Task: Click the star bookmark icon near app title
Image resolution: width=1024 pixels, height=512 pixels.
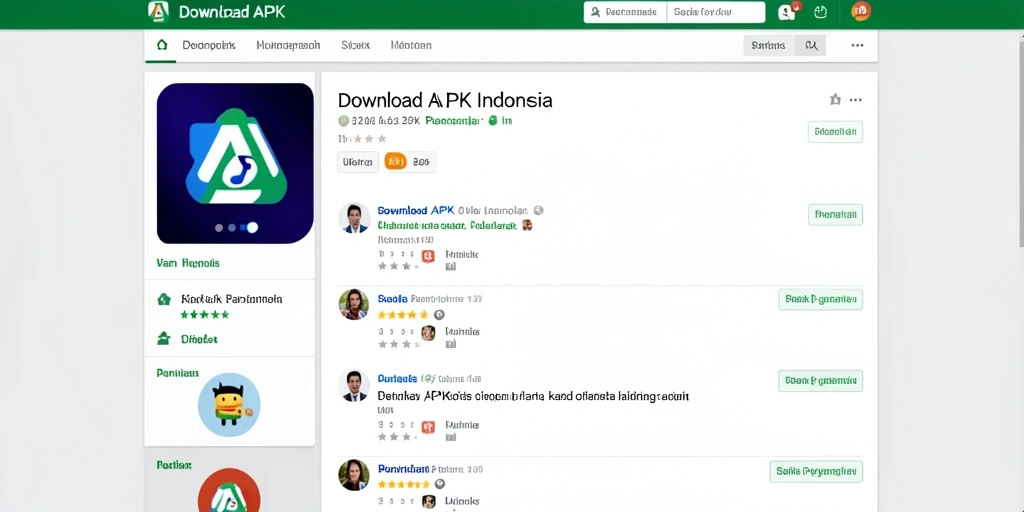Action: coord(835,100)
